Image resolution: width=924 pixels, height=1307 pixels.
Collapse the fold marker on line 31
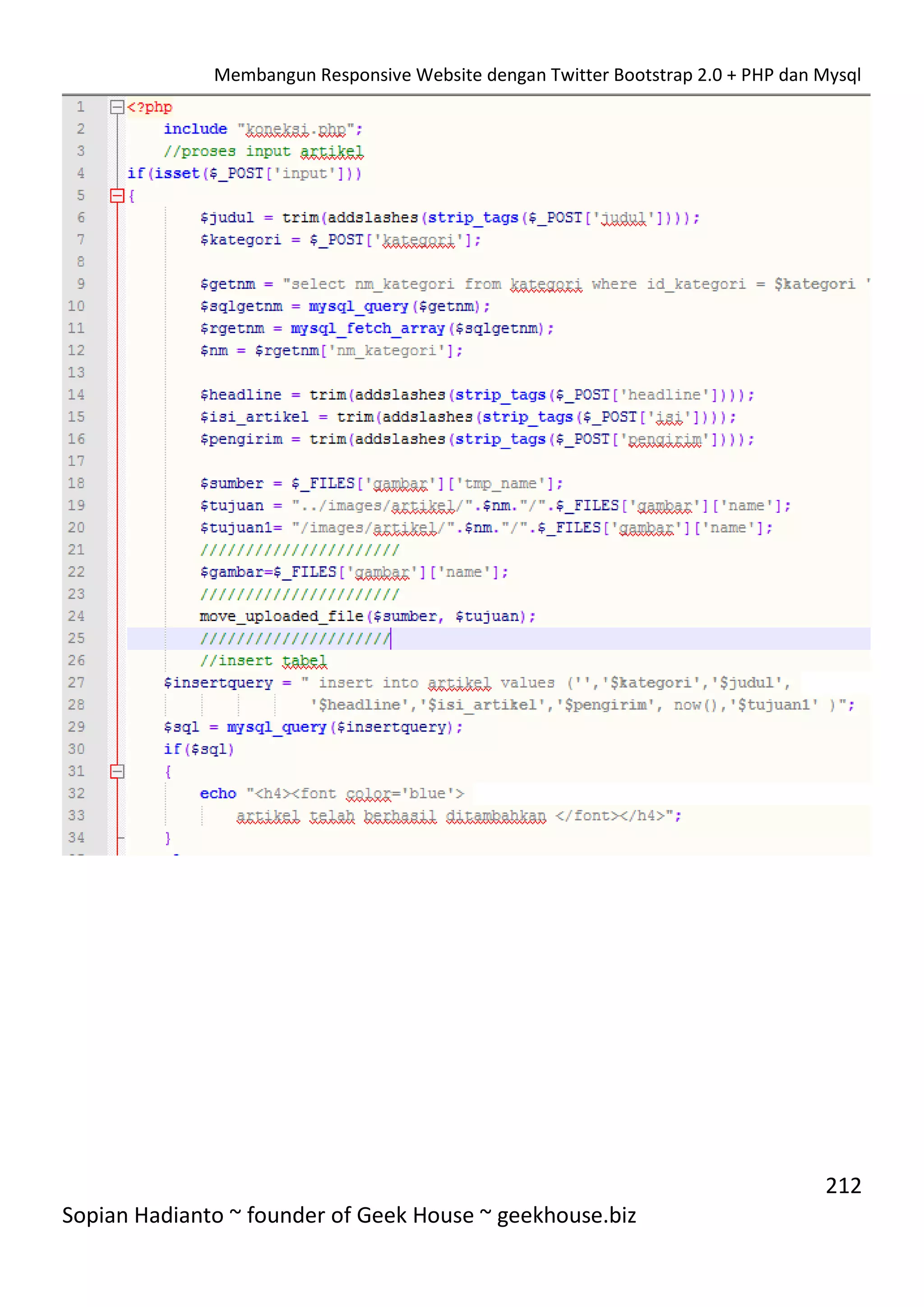117,771
